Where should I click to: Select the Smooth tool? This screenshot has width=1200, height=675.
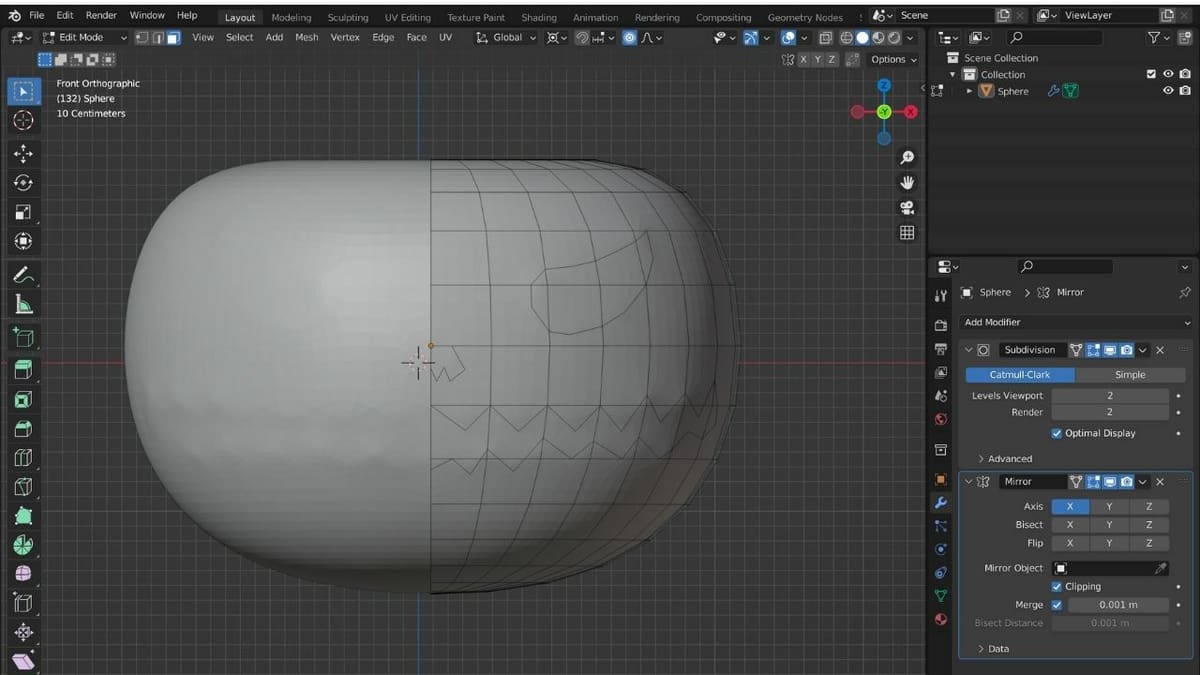(x=23, y=574)
